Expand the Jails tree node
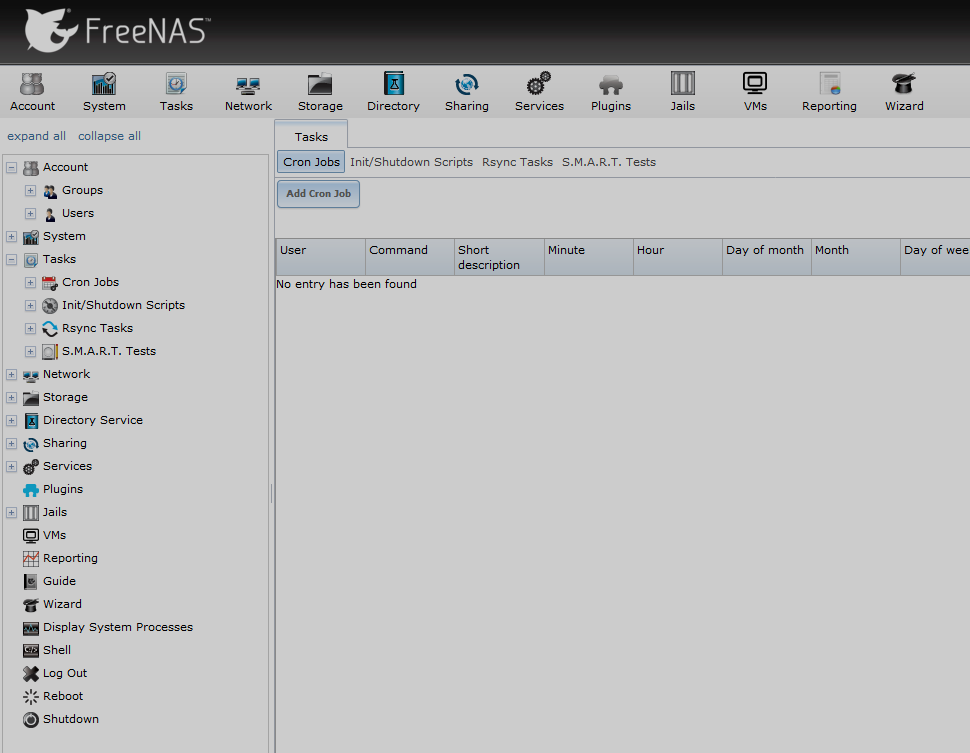This screenshot has width=970, height=753. (x=11, y=512)
